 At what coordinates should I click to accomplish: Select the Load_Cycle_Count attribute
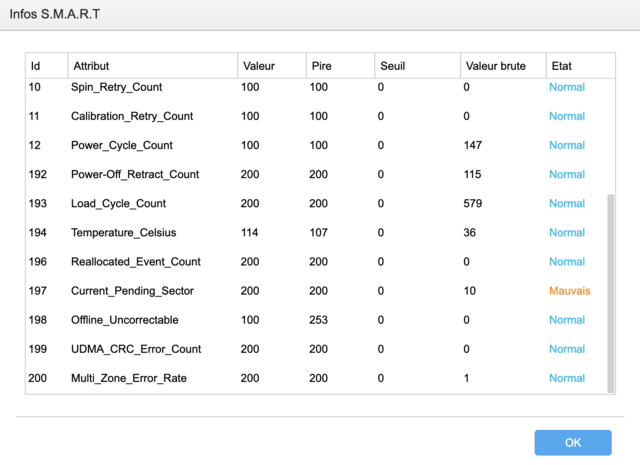[x=118, y=203]
